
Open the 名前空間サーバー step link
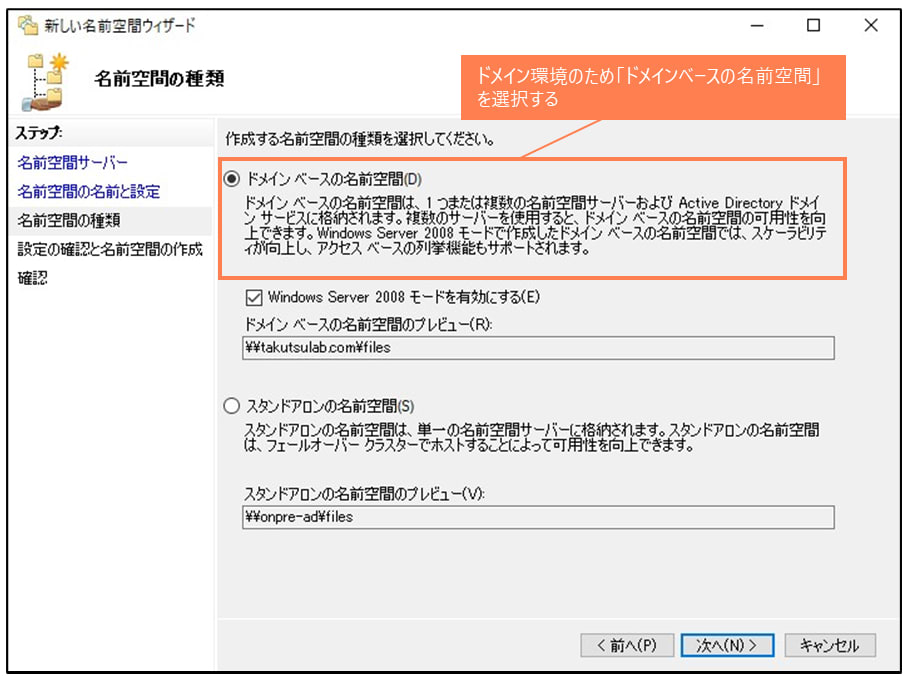(x=73, y=162)
